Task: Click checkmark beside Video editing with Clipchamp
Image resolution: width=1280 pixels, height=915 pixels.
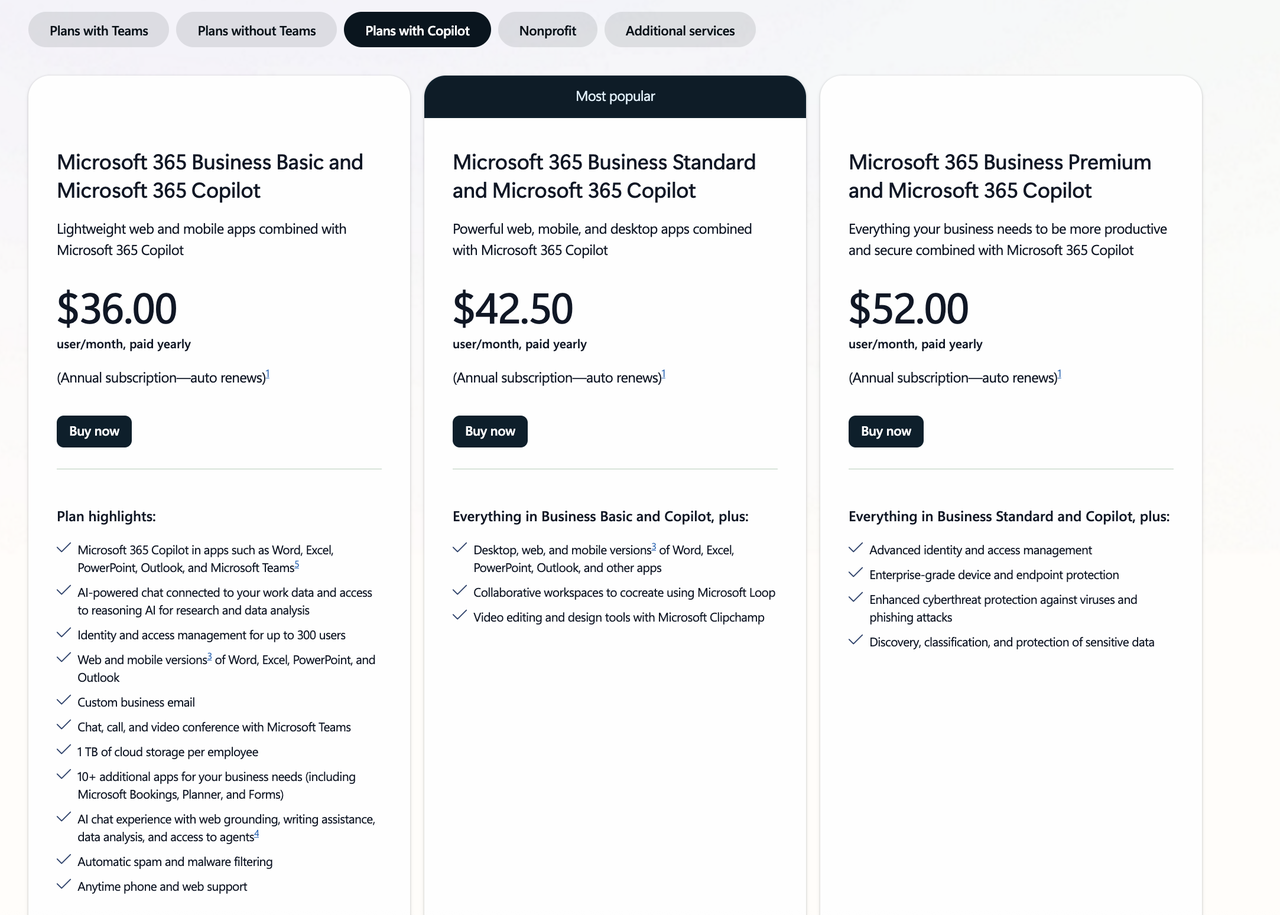Action: point(460,616)
